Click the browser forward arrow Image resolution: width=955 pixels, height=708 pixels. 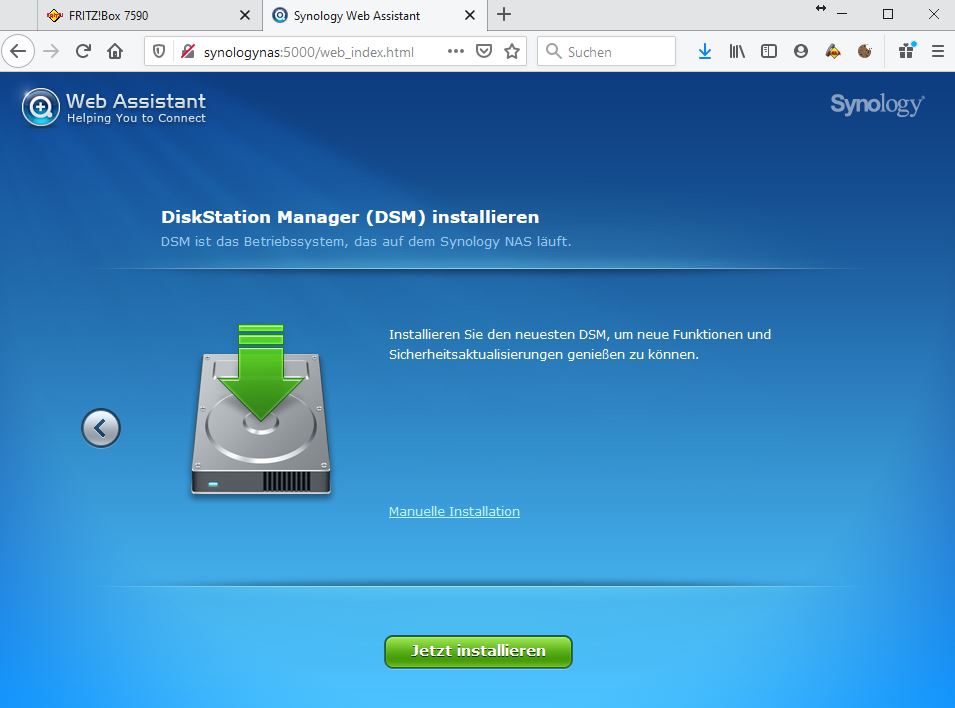[x=51, y=52]
